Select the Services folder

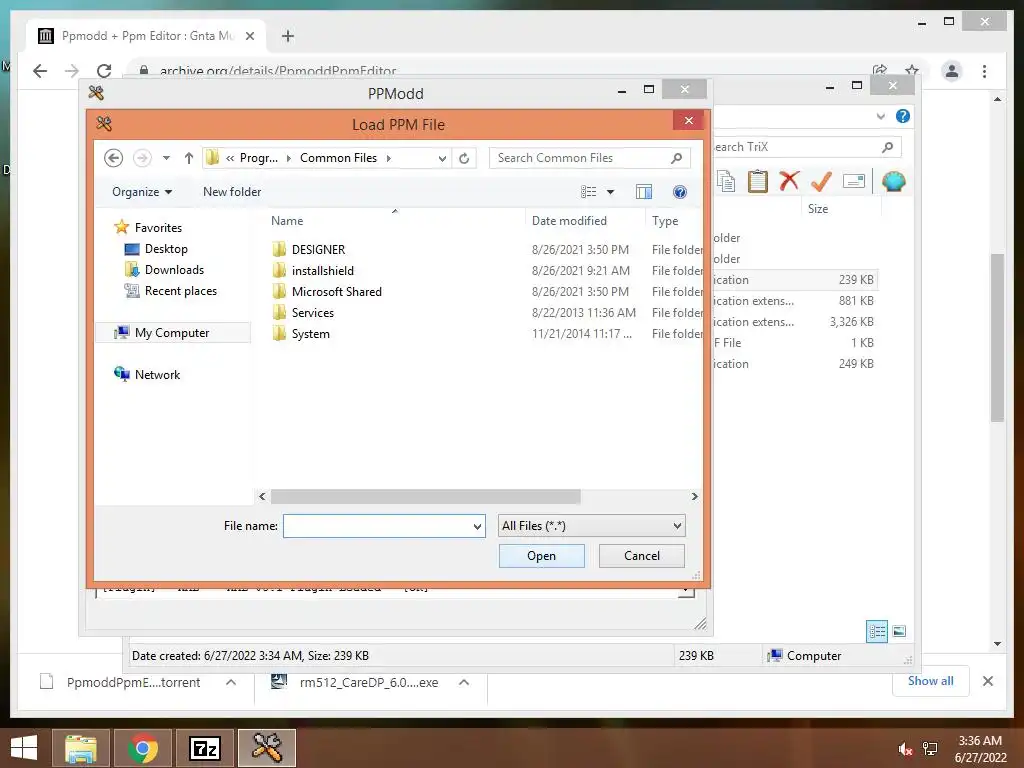[312, 312]
